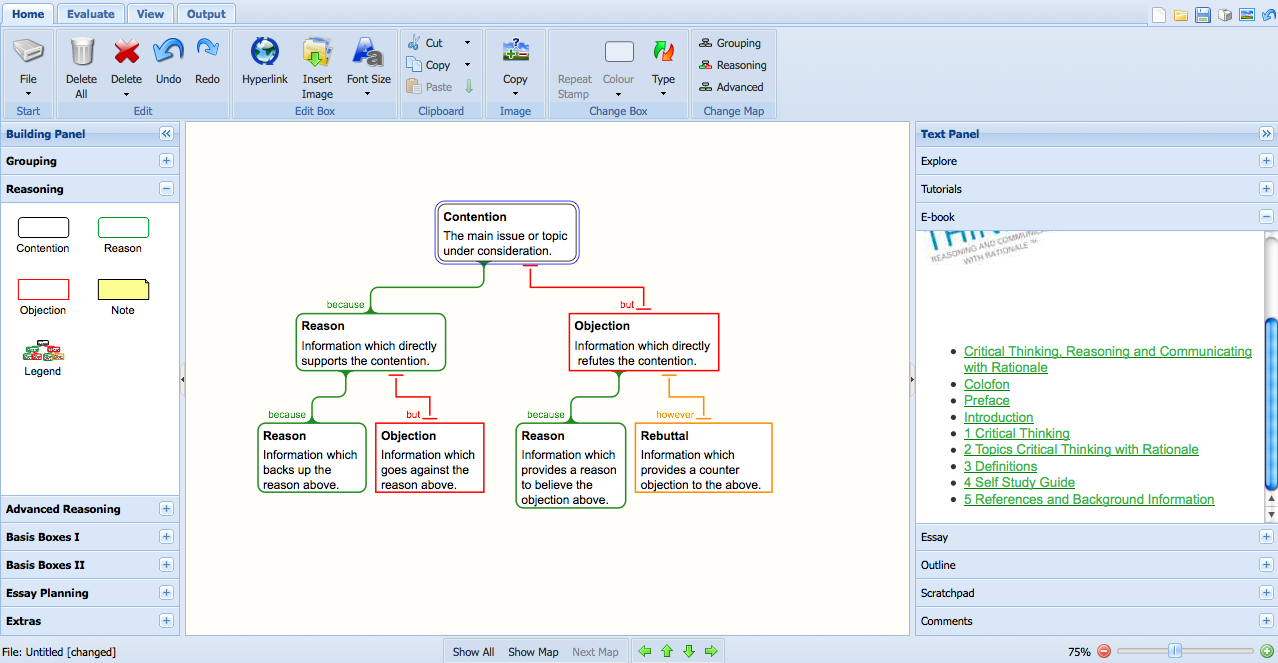Expand the Essay Planning section
This screenshot has height=663, width=1278.
(166, 593)
